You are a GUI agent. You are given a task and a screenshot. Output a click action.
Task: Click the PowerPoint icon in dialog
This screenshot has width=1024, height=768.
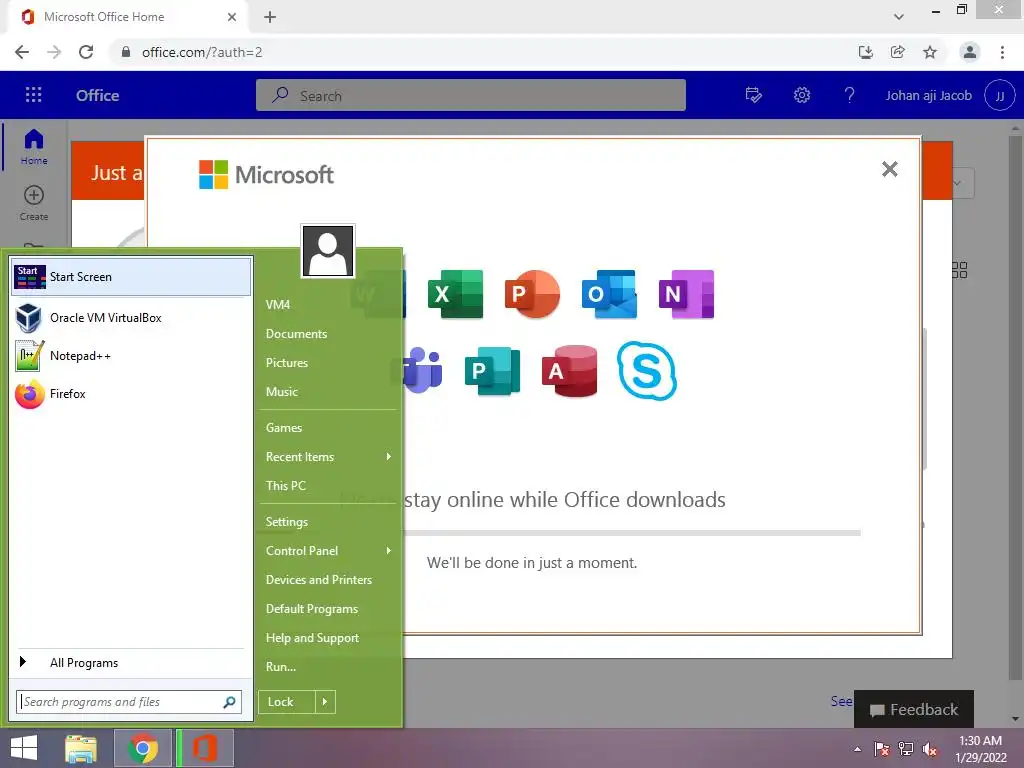[x=532, y=294]
